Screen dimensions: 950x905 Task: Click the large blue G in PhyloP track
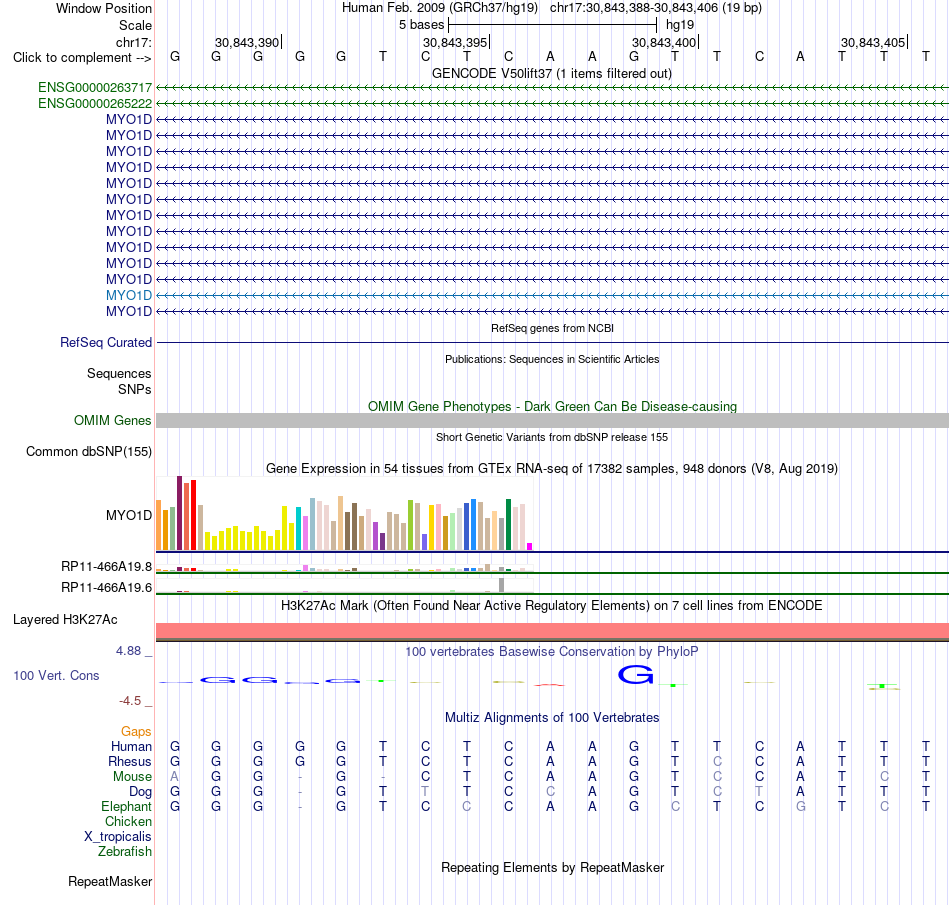tap(635, 674)
